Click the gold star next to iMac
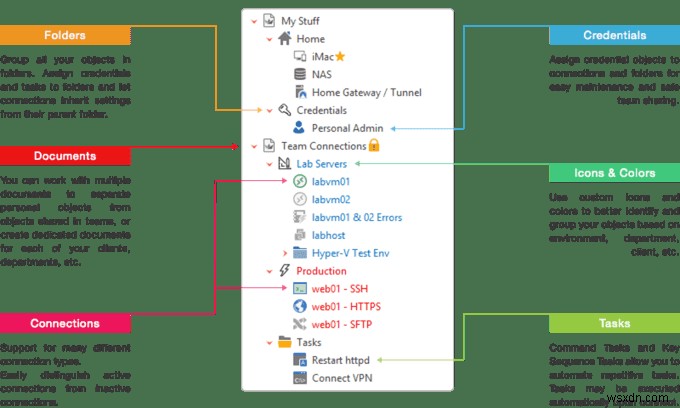This screenshot has width=680, height=408. 340,56
